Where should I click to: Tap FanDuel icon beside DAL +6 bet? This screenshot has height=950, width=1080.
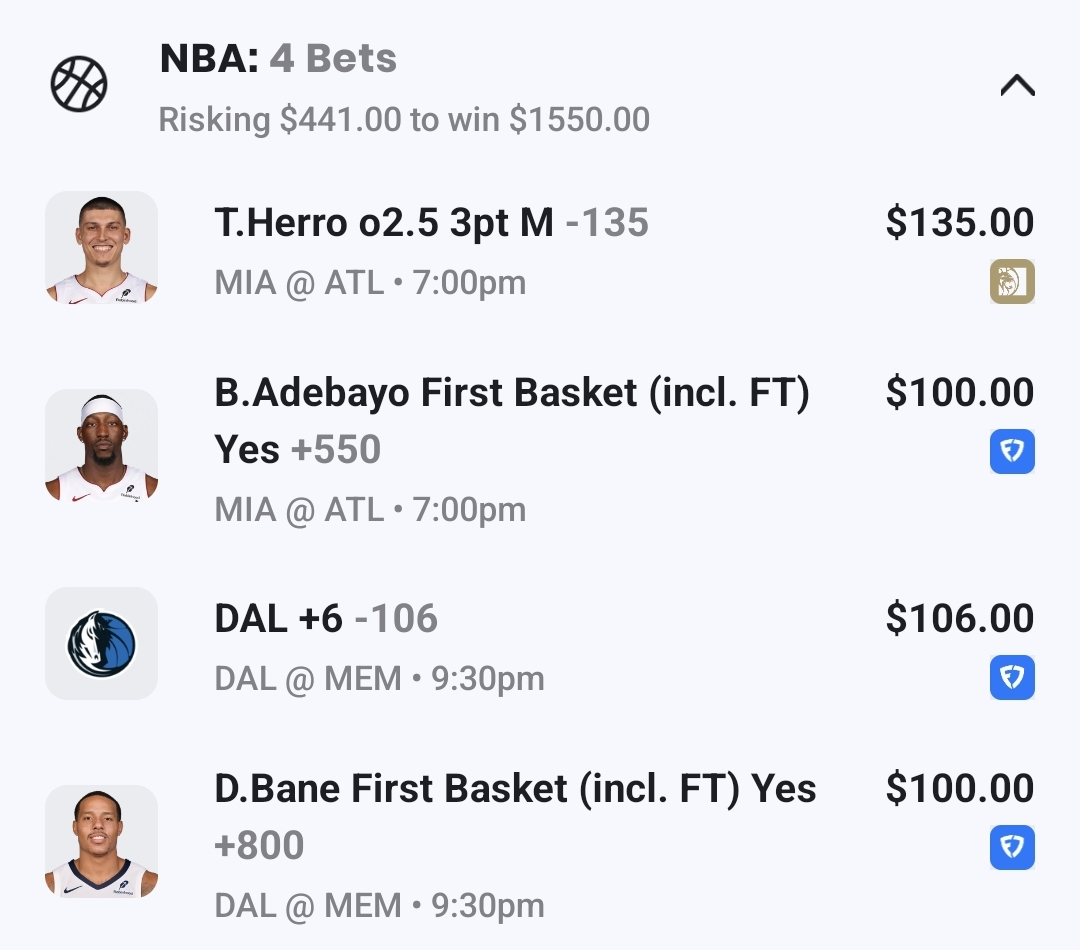point(1012,677)
